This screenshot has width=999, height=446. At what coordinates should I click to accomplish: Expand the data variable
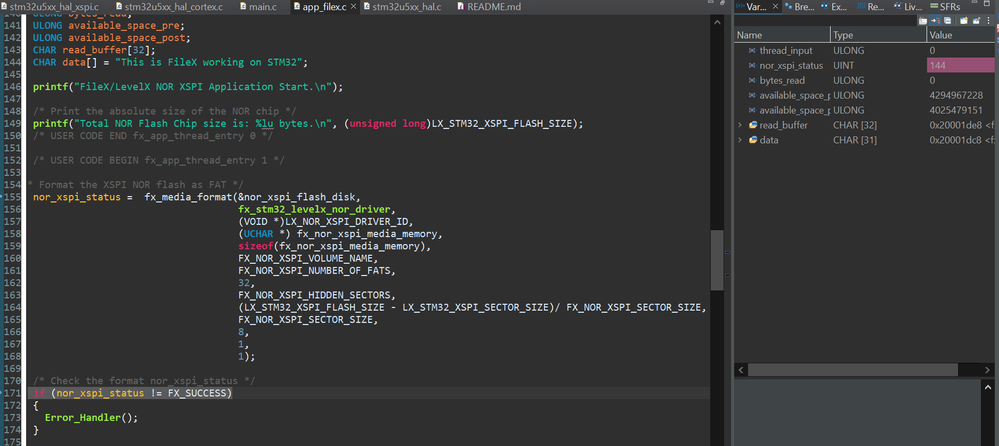click(740, 140)
